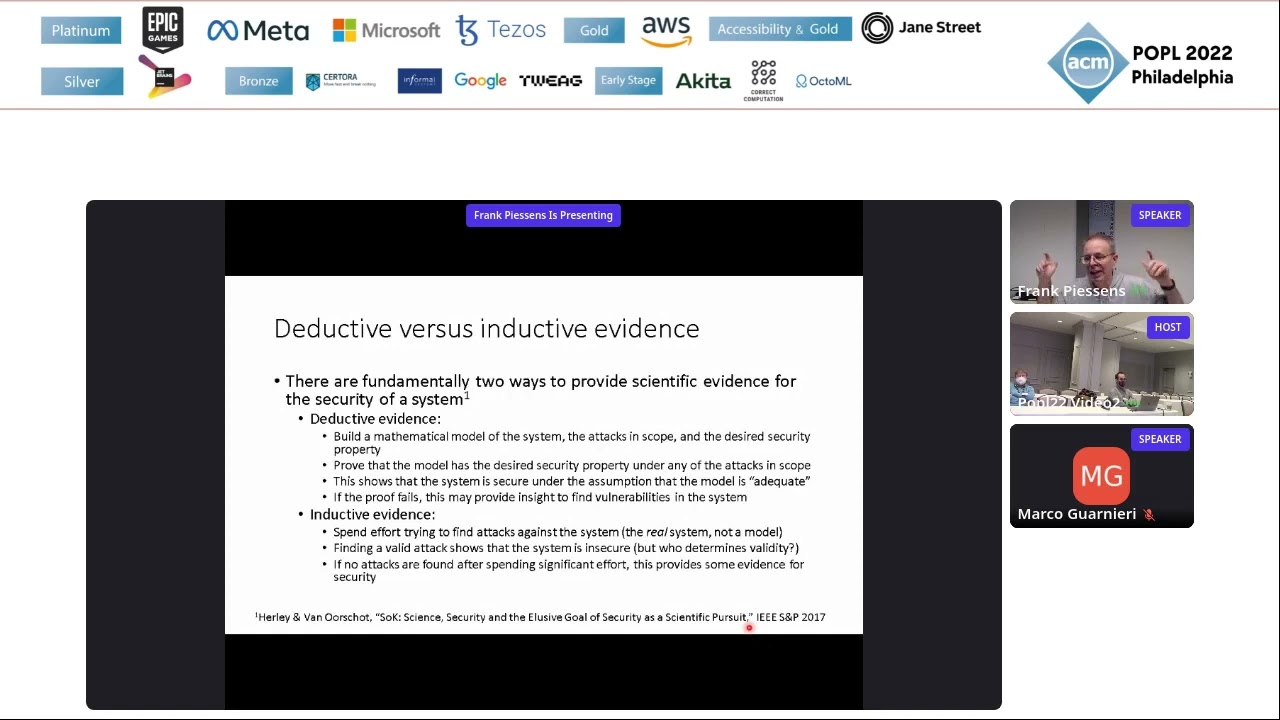Image resolution: width=1280 pixels, height=720 pixels.
Task: Click the 'Marco Guarnieri' name label
Action: 1076,514
